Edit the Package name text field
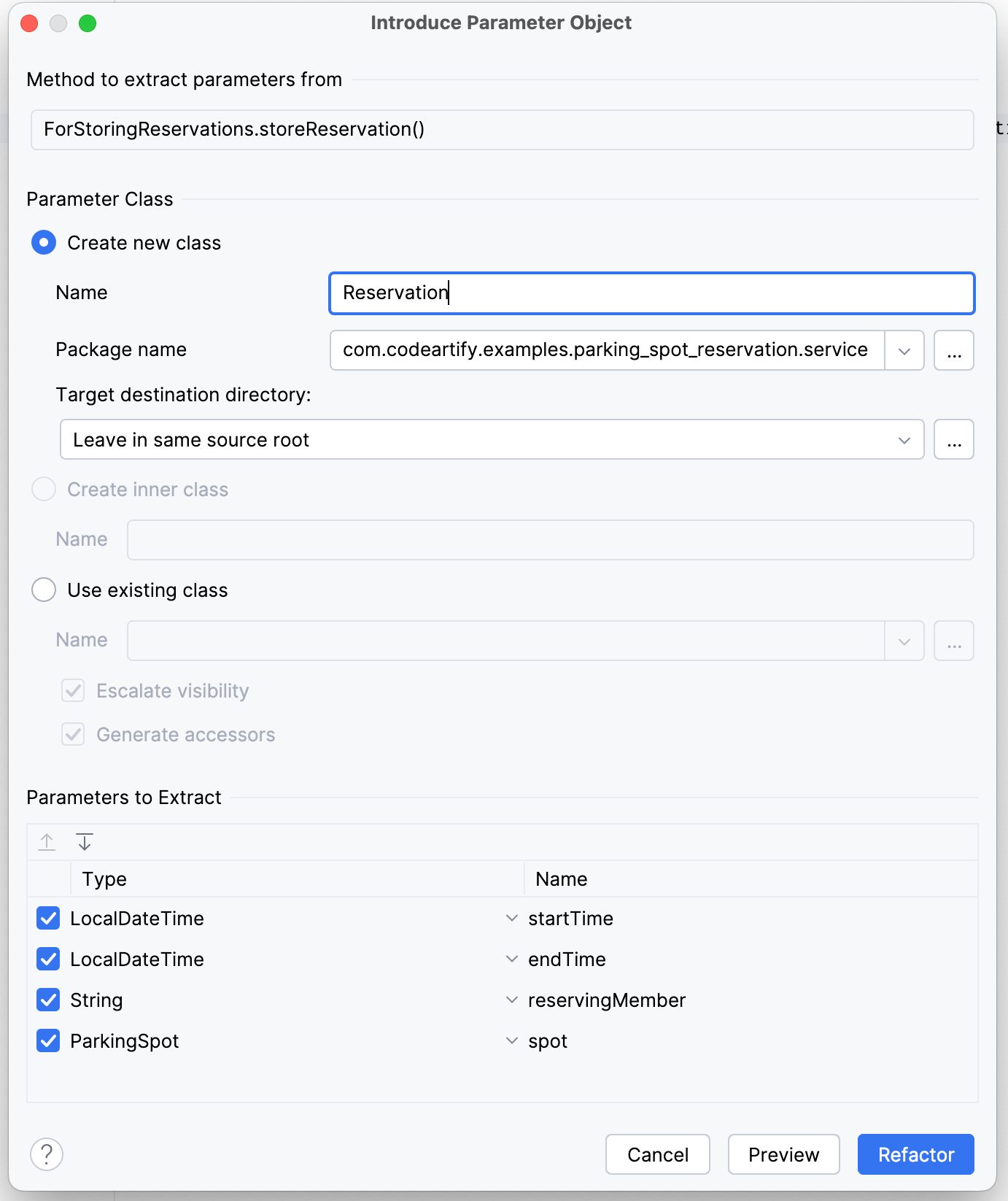Screen dimensions: 1008x1201 click(x=607, y=350)
